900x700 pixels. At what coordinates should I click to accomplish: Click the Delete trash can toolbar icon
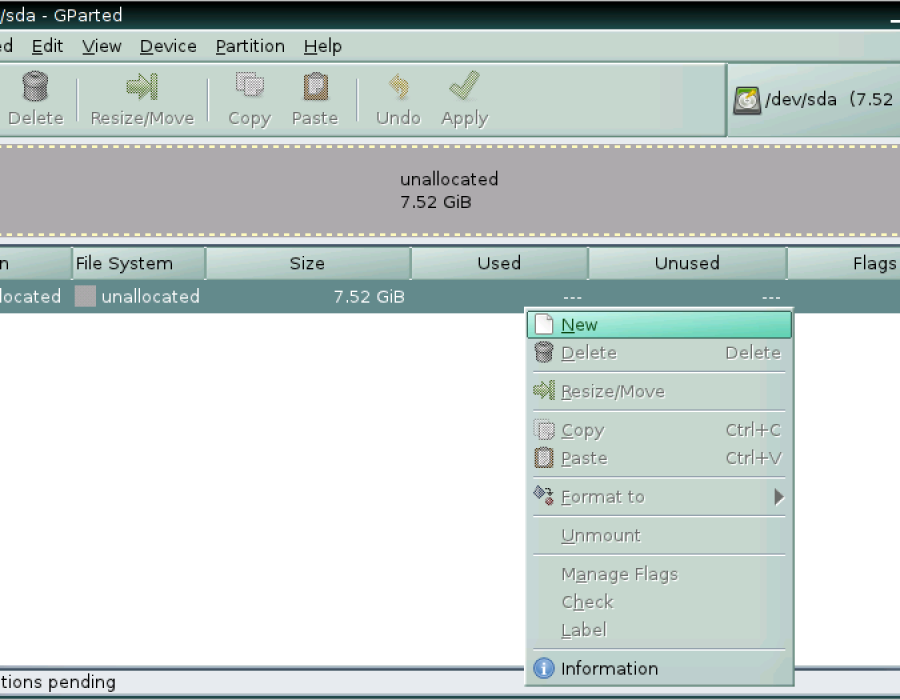[36, 86]
